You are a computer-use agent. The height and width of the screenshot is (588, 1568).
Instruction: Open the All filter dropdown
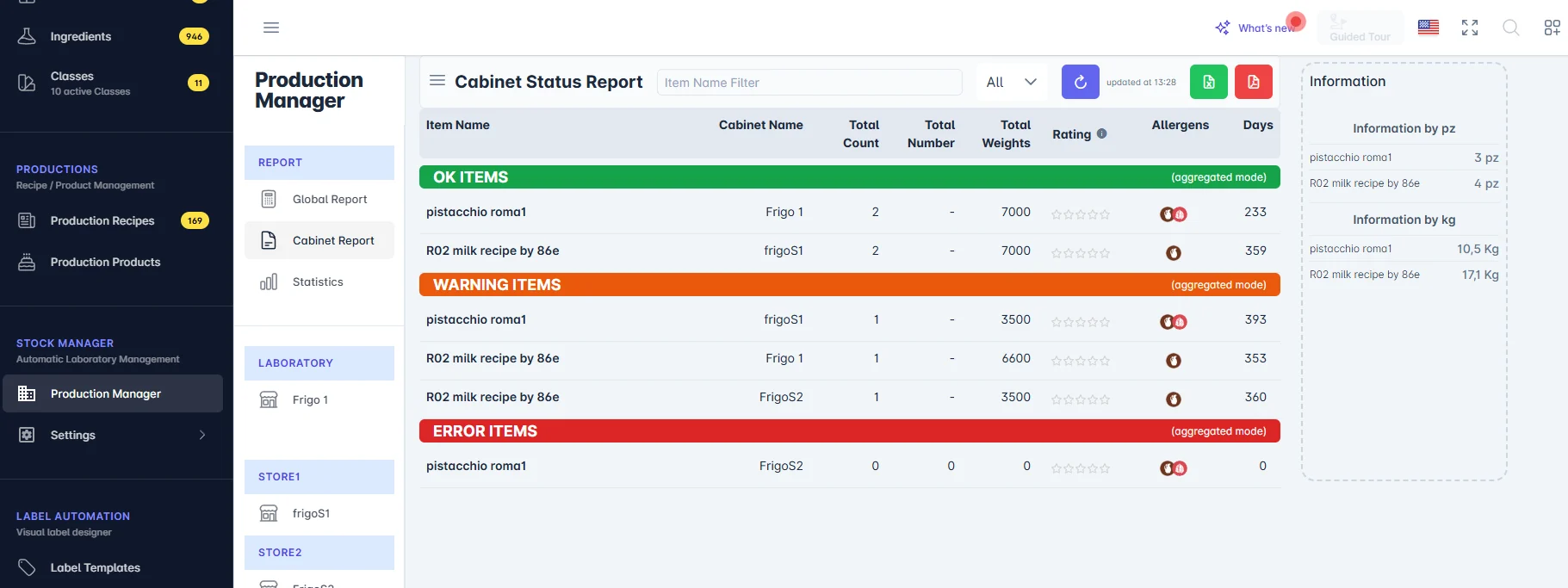[x=1012, y=82]
